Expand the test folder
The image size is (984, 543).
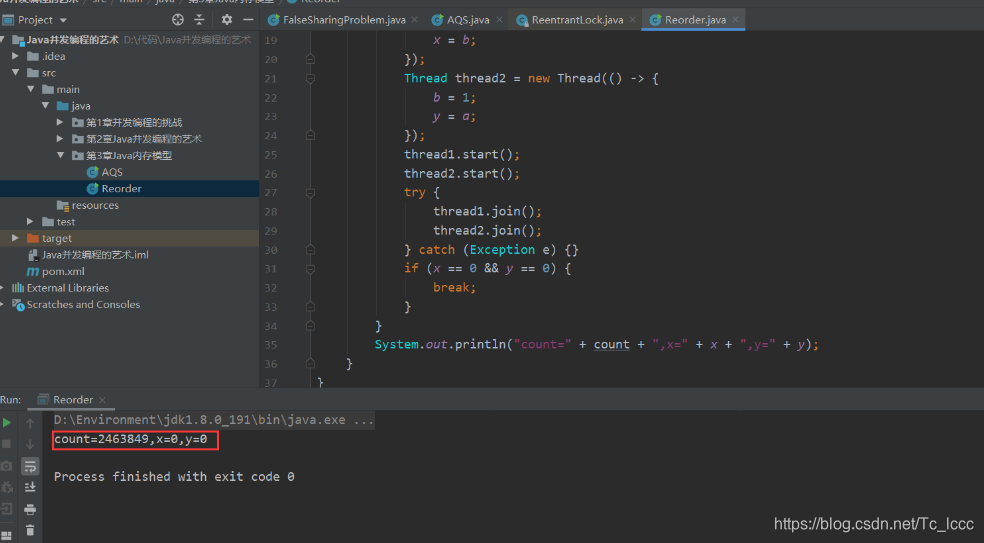pos(30,221)
